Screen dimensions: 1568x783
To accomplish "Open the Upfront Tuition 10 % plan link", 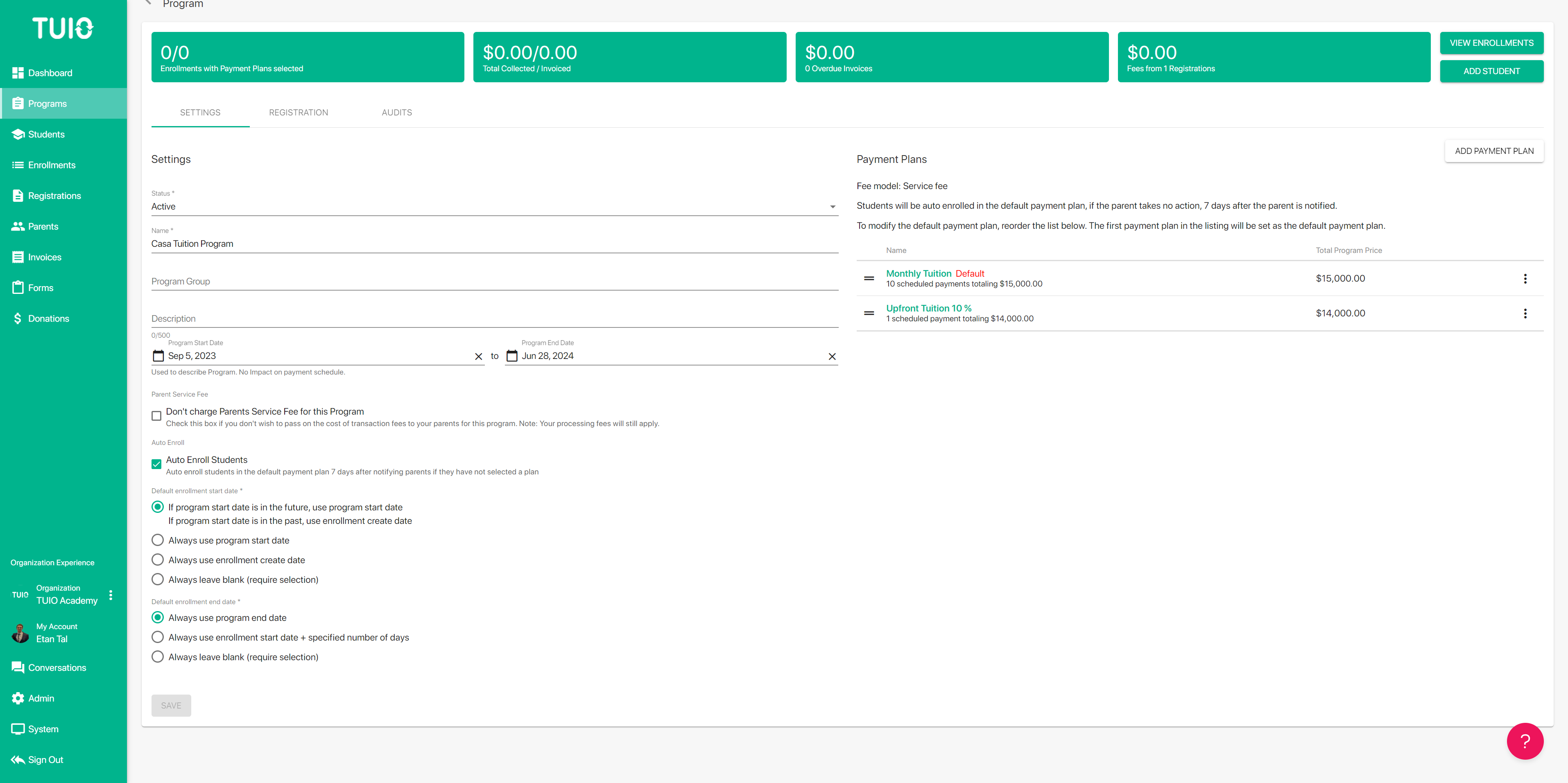I will (x=929, y=309).
